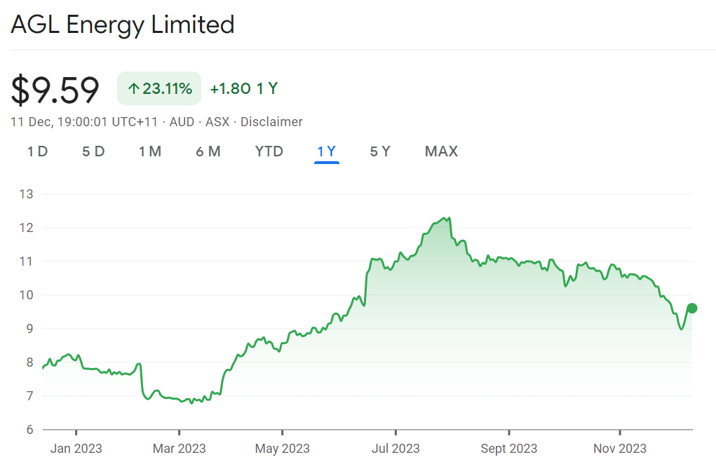Switch chart to 5 Y range
This screenshot has height=476, width=716.
[x=380, y=151]
